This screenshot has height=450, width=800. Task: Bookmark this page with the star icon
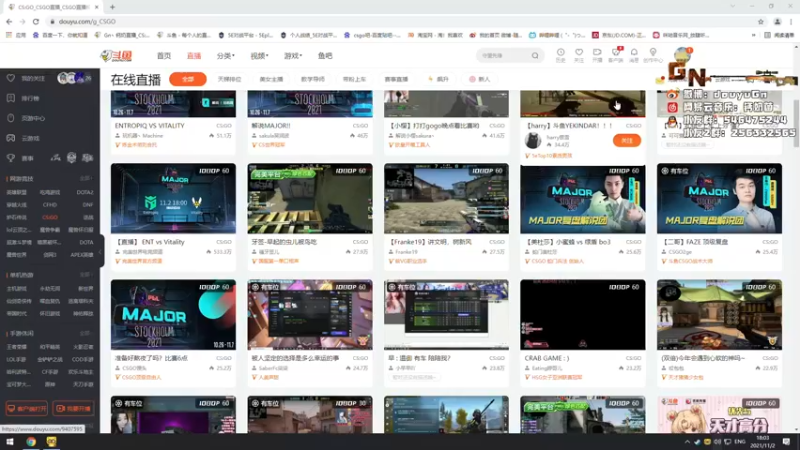(760, 21)
